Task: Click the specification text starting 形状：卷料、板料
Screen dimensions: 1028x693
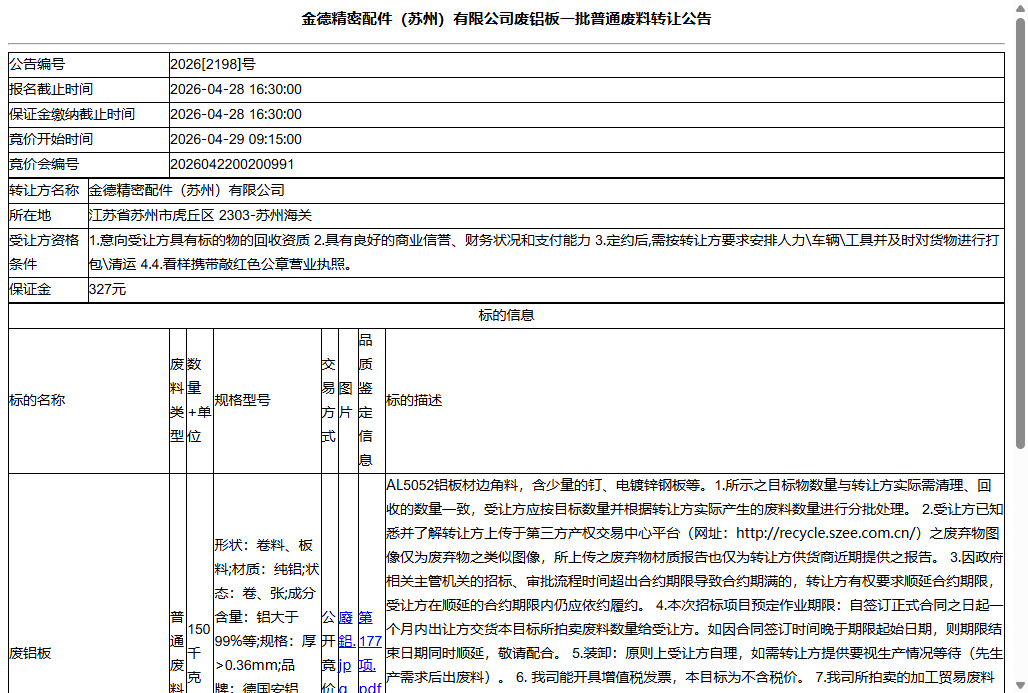Action: 267,616
